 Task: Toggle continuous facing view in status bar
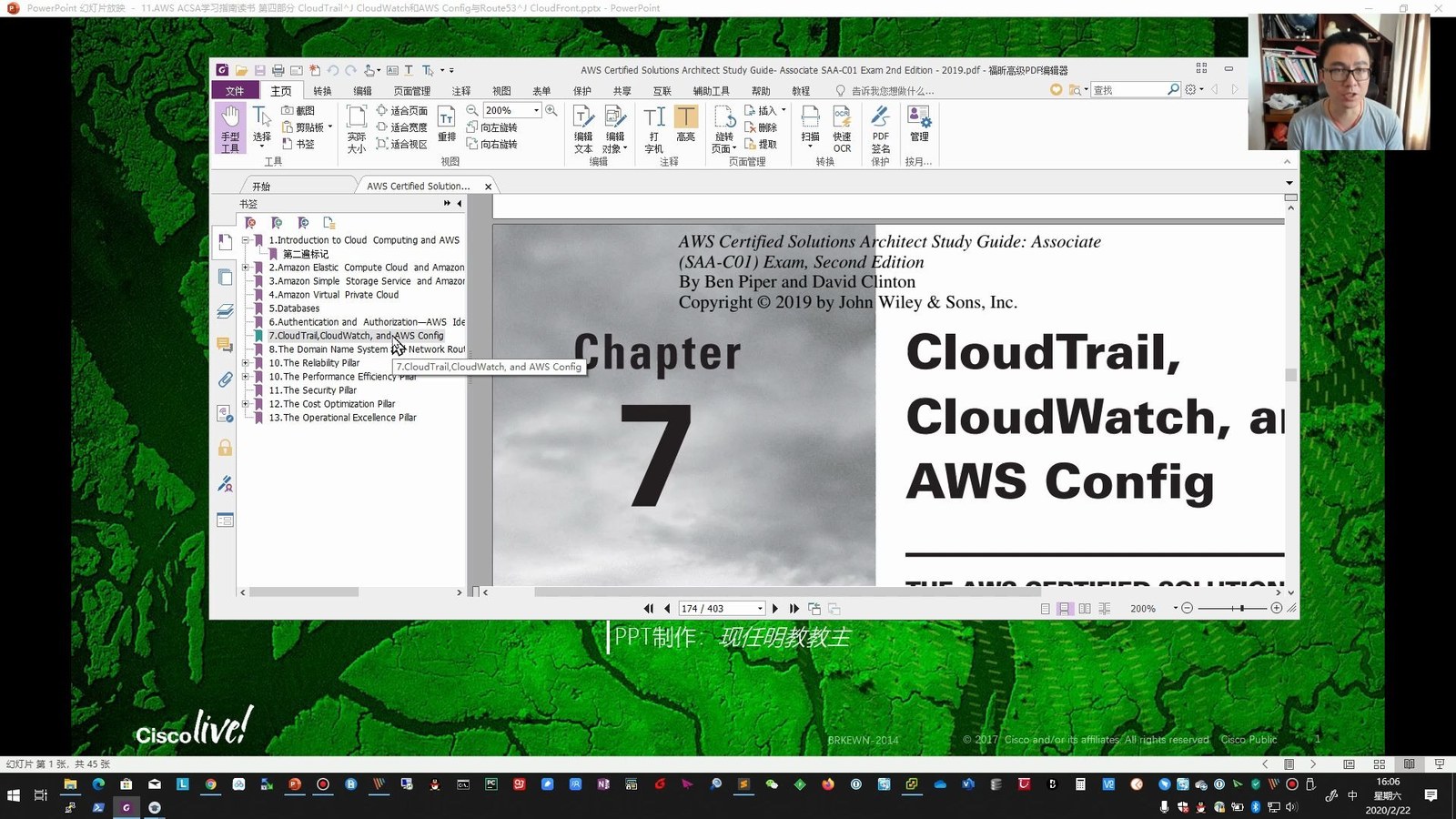click(1105, 608)
